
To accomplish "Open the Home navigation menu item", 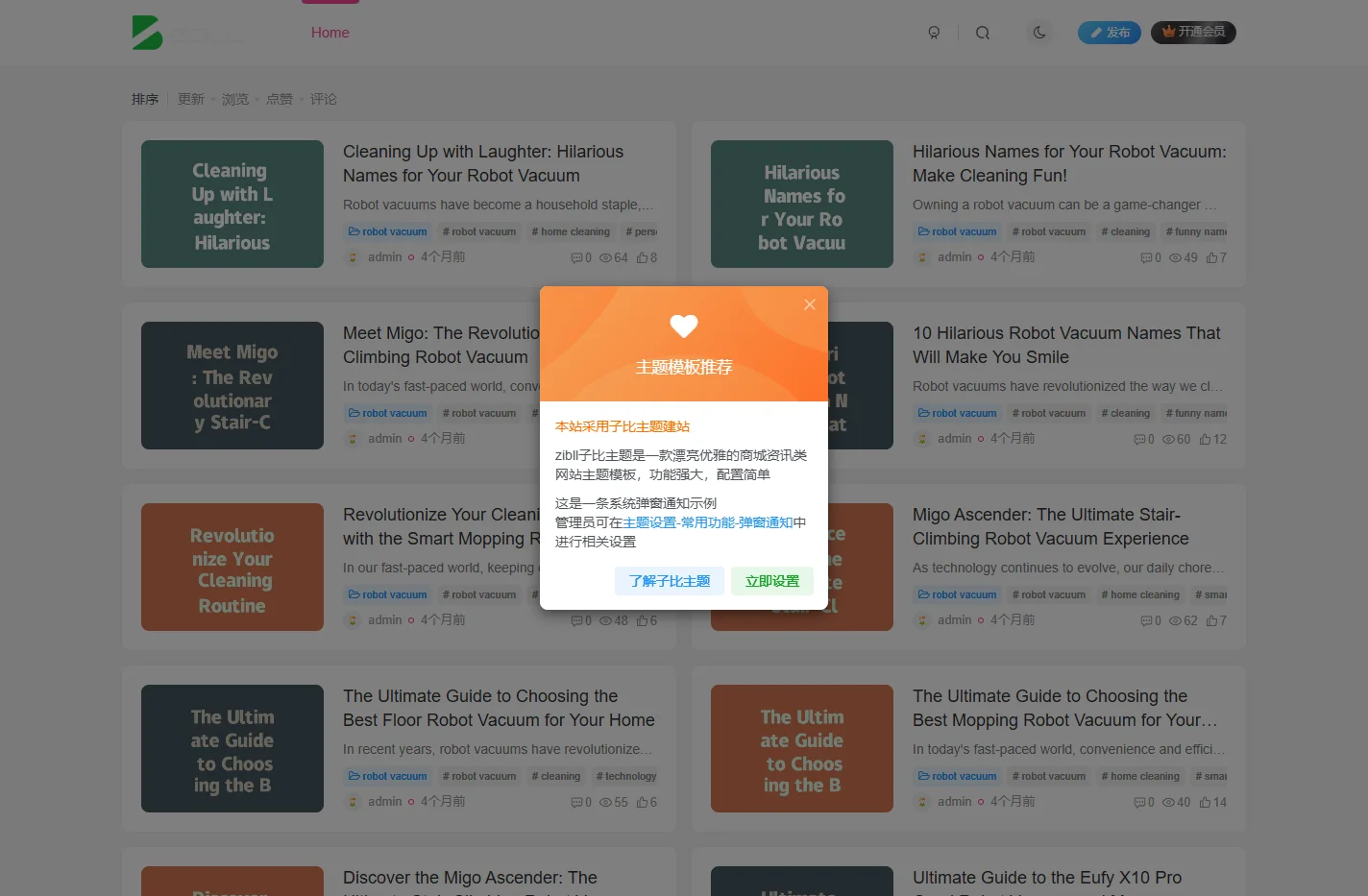I will tap(330, 33).
